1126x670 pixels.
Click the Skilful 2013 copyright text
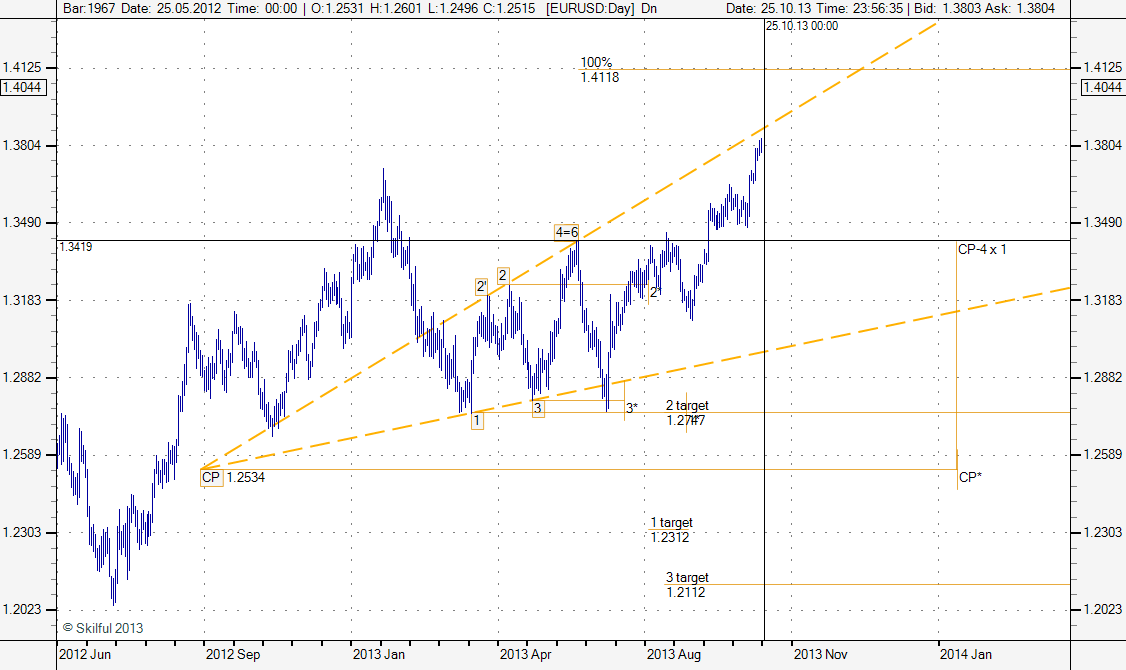(102, 628)
